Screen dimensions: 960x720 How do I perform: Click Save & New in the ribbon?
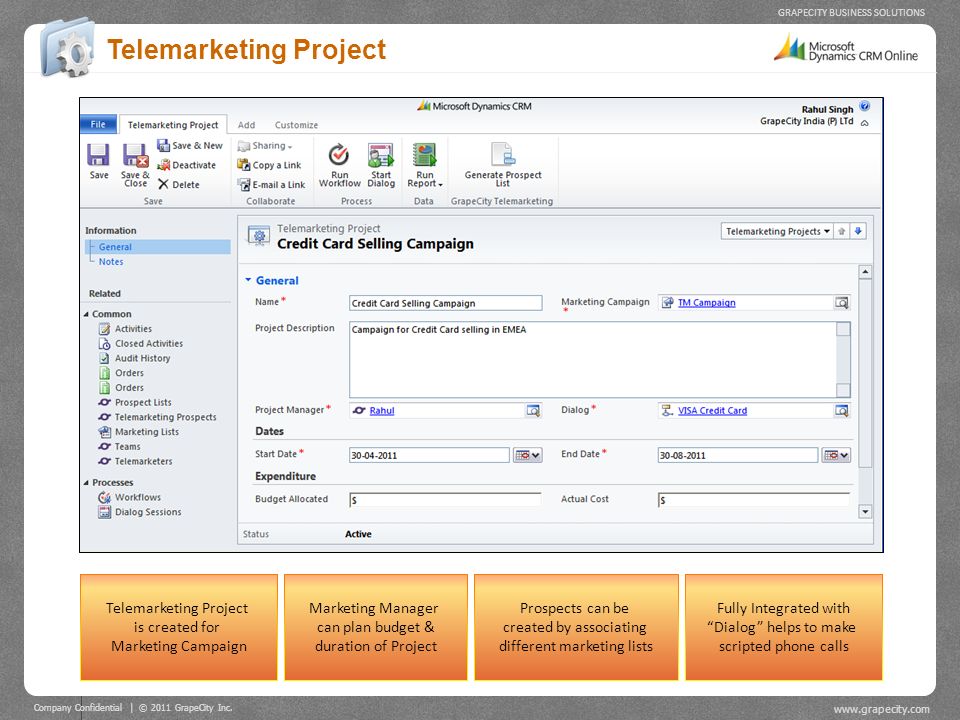coord(190,146)
